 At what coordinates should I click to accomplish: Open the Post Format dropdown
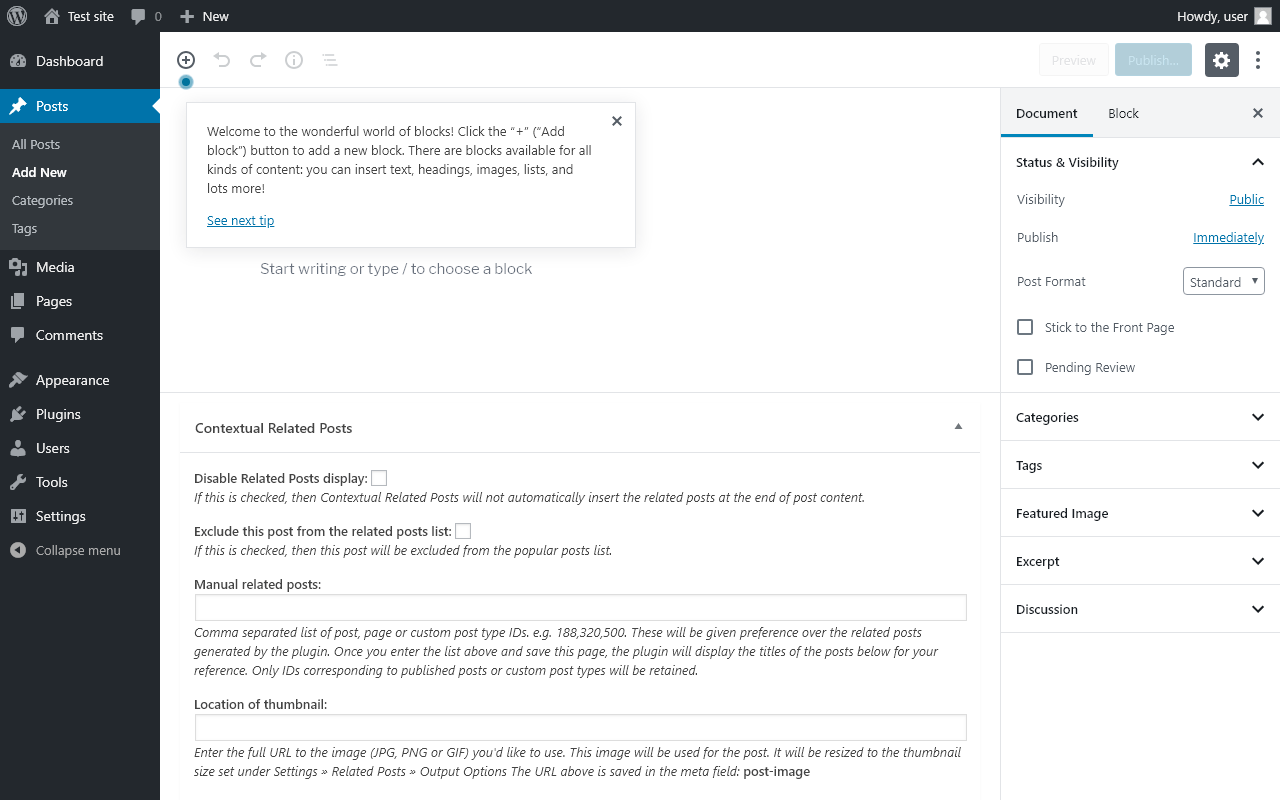coord(1223,282)
